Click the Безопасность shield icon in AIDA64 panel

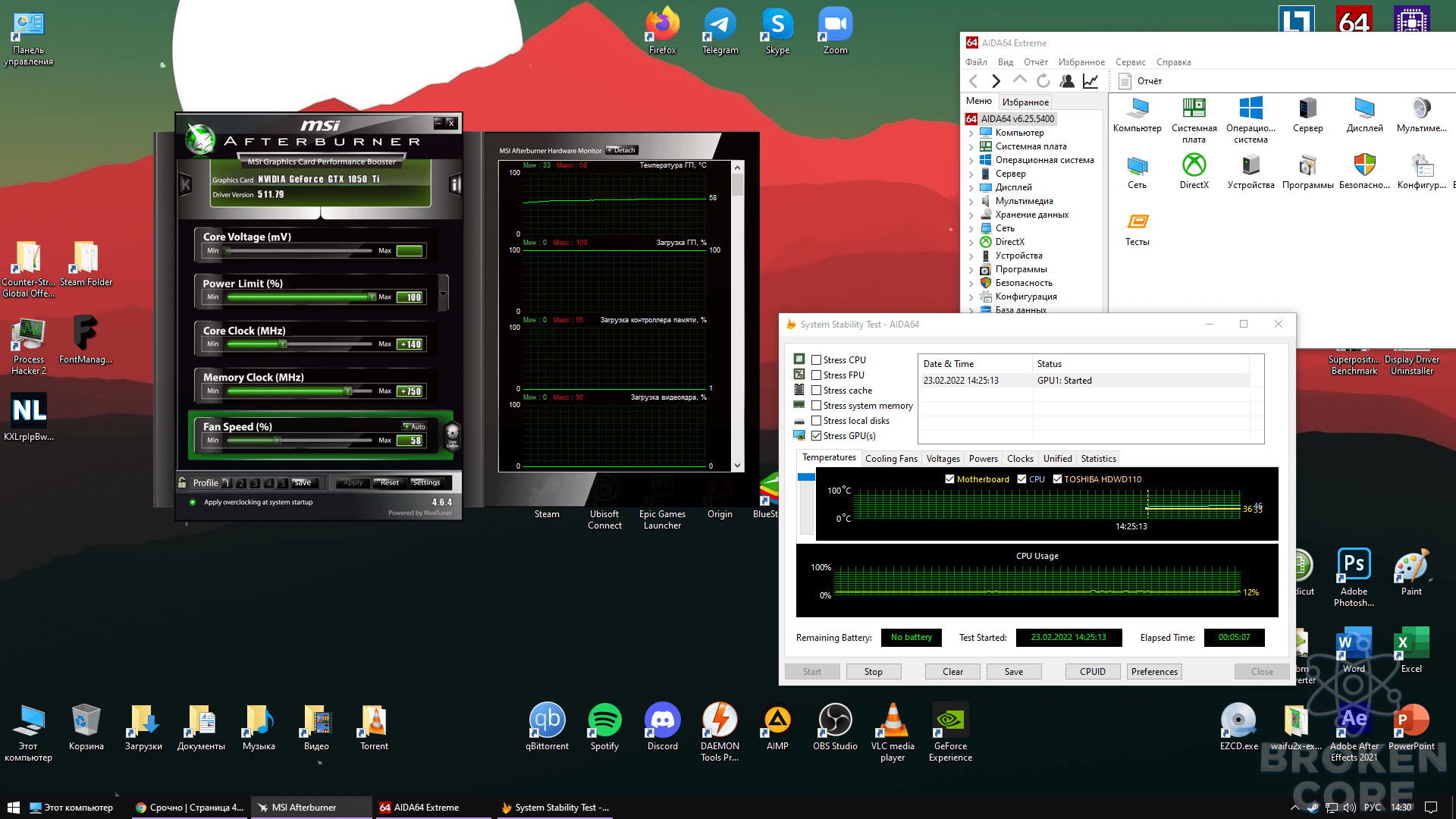[x=1364, y=171]
